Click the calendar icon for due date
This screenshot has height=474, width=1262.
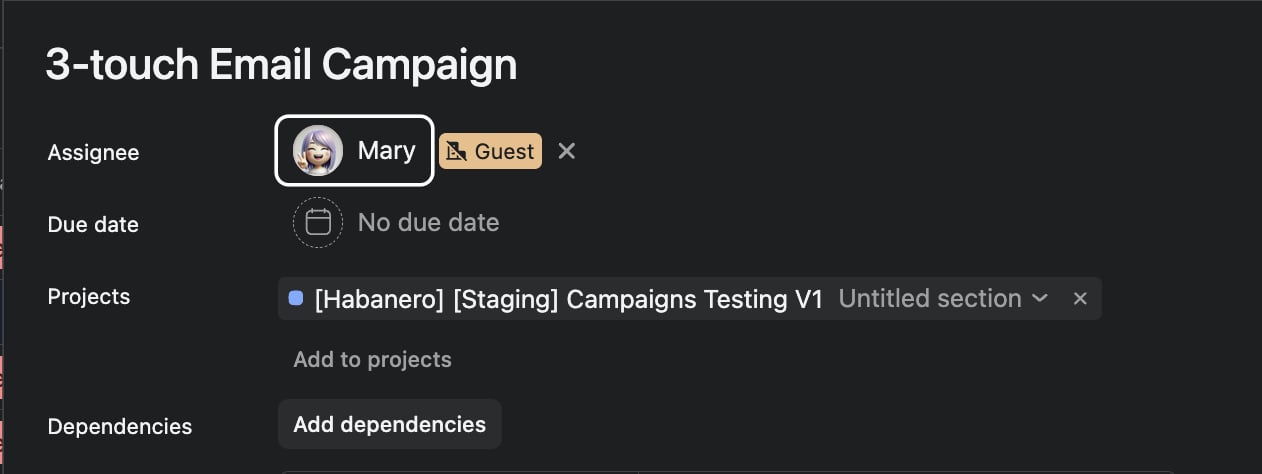318,222
